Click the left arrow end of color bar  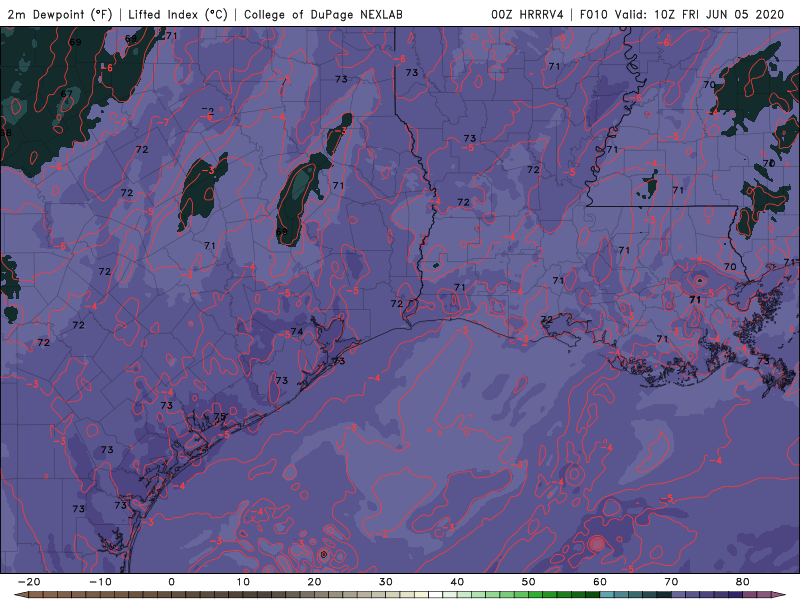pyautogui.click(x=20, y=595)
